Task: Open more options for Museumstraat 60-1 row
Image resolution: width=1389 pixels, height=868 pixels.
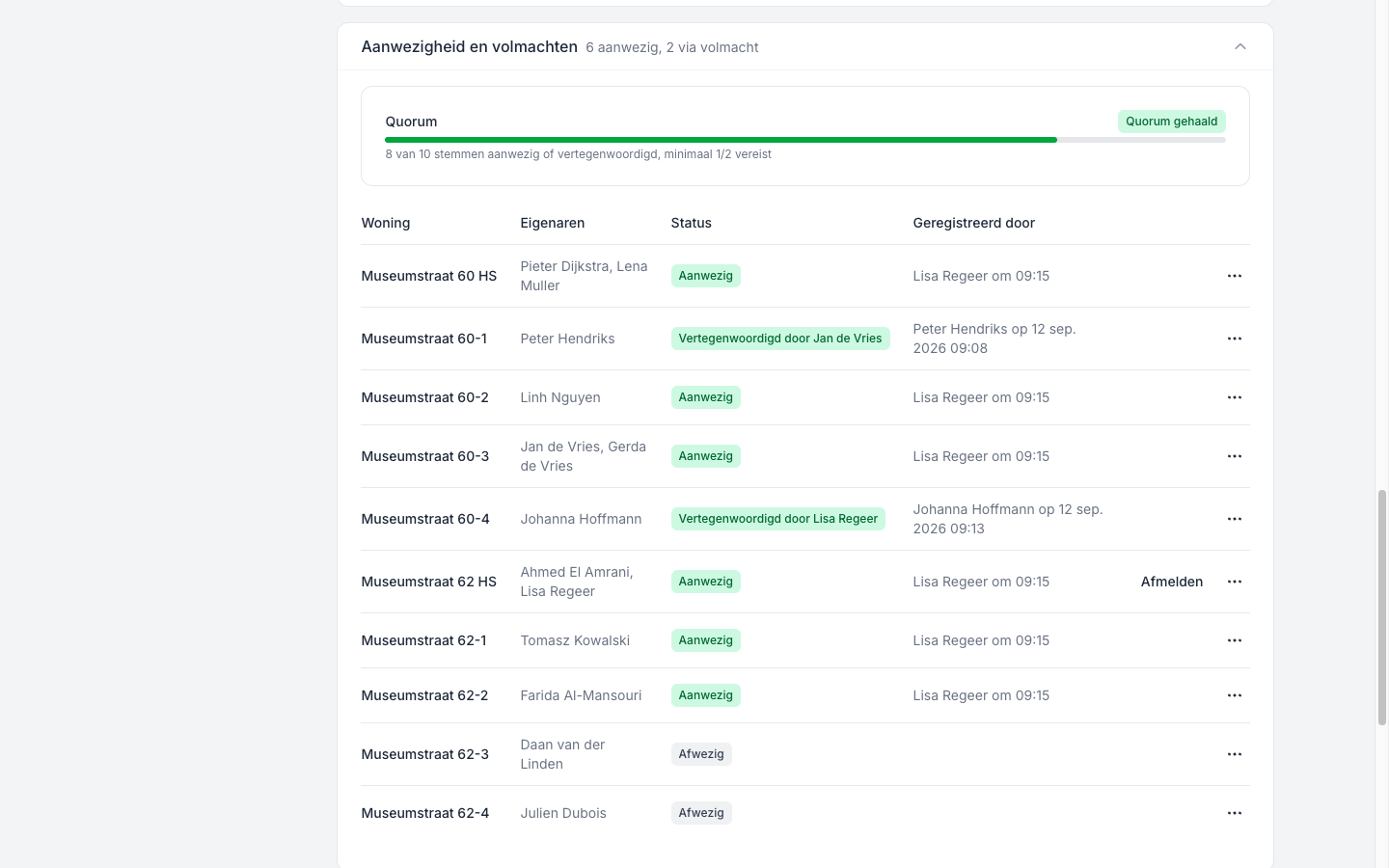Action: coord(1234,339)
